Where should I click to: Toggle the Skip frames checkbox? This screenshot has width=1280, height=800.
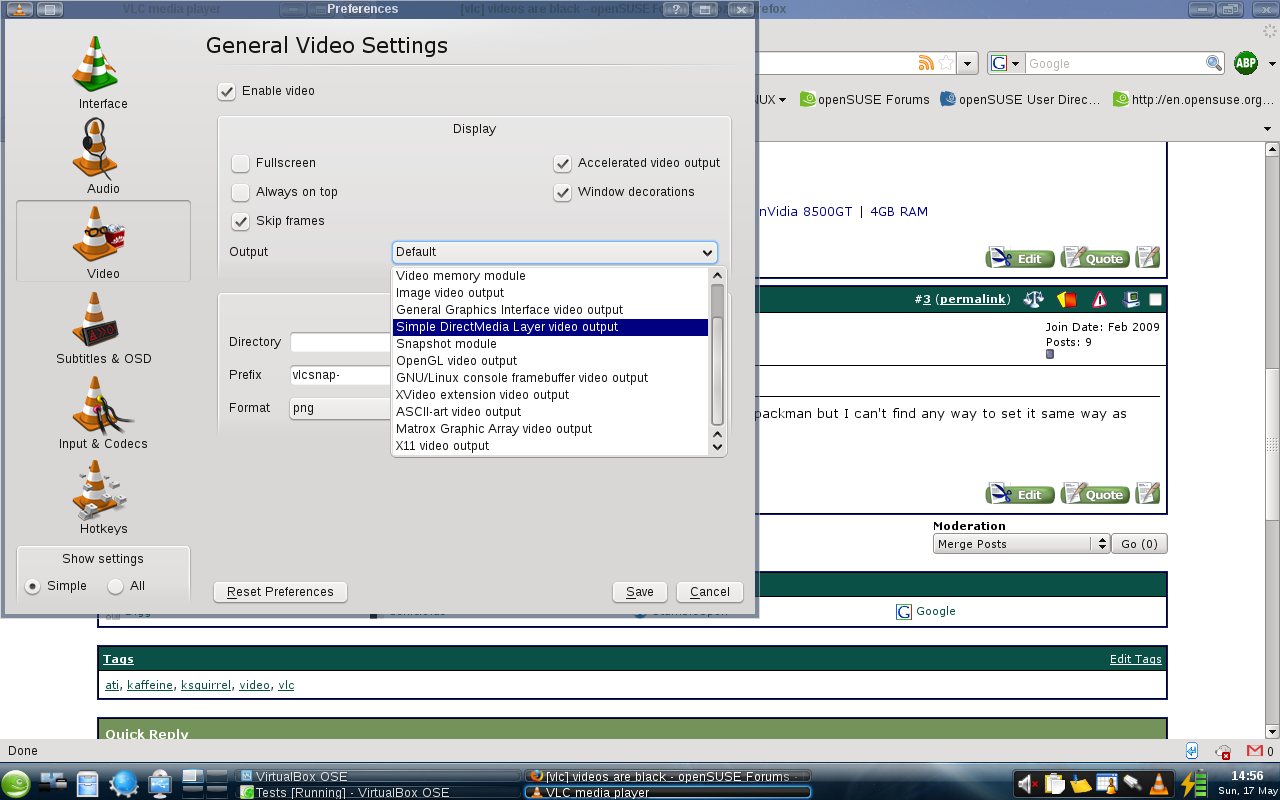tap(240, 221)
